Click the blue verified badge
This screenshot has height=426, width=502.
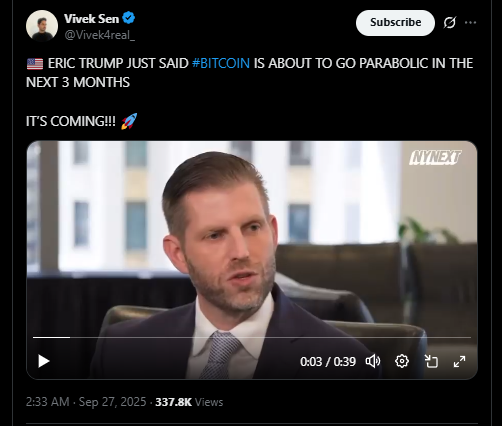[129, 18]
